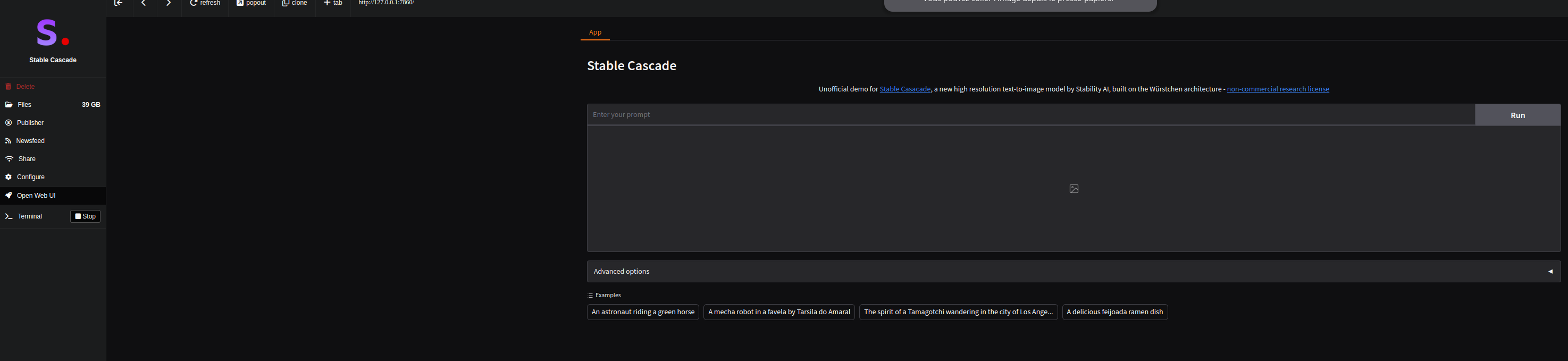Select Share in the sidebar
This screenshot has height=361, width=1568.
click(53, 159)
